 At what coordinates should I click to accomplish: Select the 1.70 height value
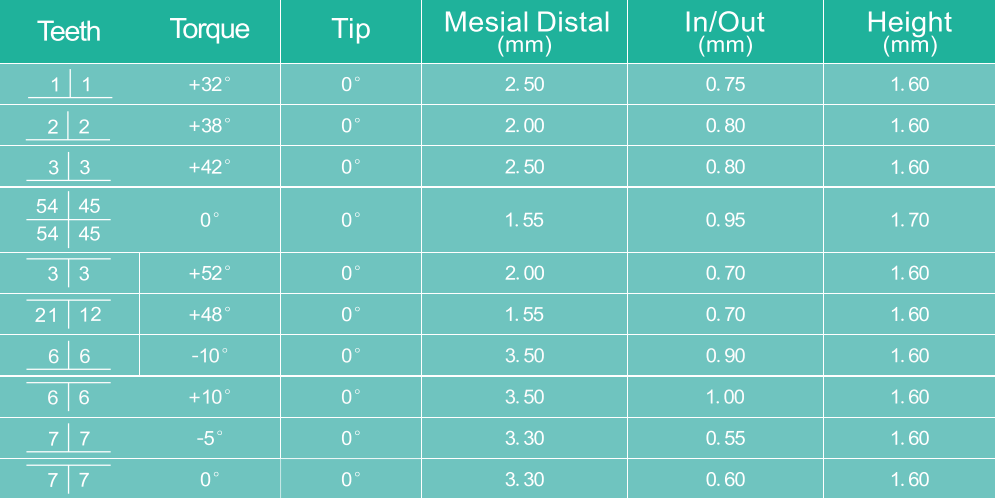[x=909, y=220]
